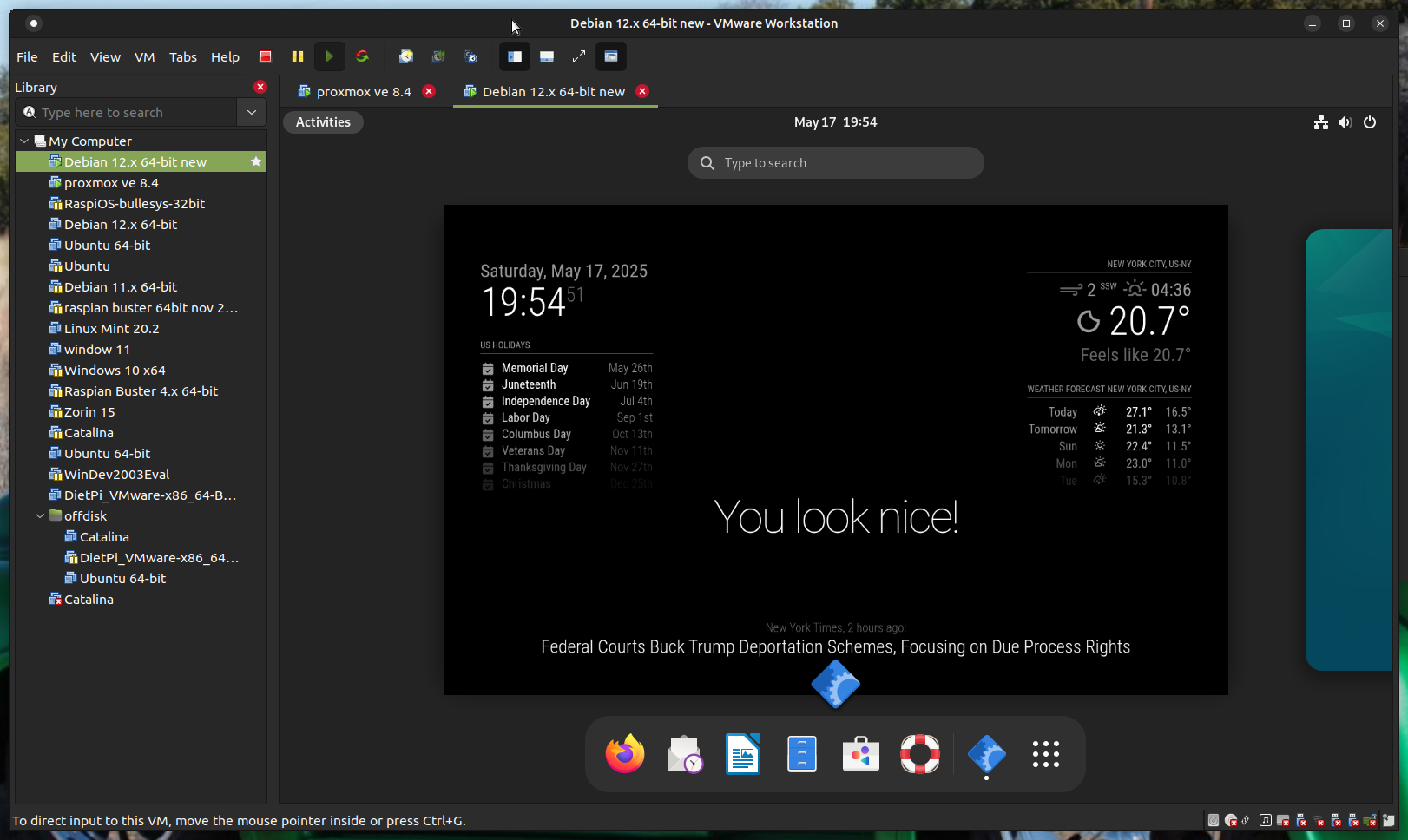Click the green circular restart guest icon
This screenshot has height=840, width=1408.
click(362, 56)
